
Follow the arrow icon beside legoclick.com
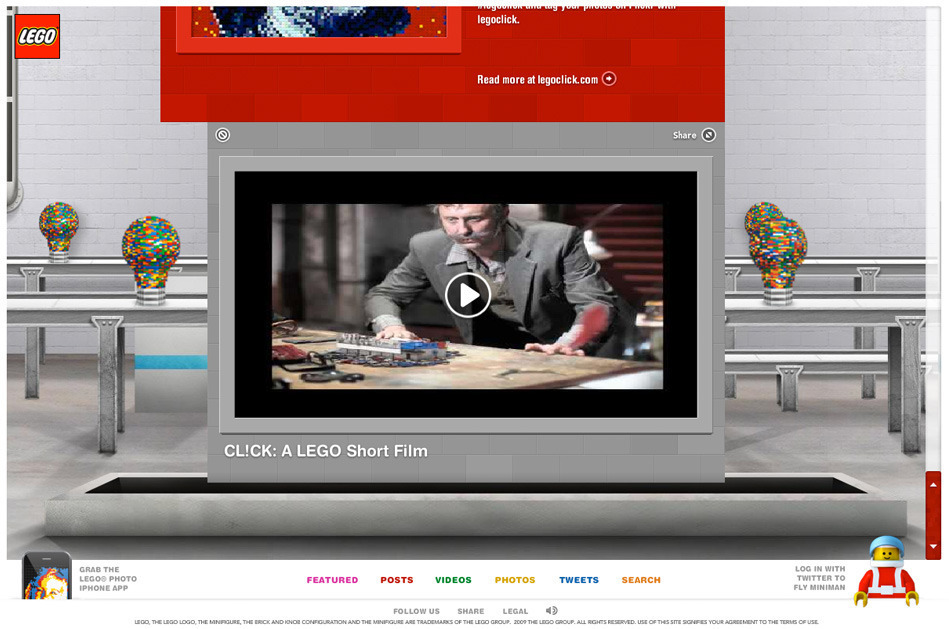click(609, 79)
